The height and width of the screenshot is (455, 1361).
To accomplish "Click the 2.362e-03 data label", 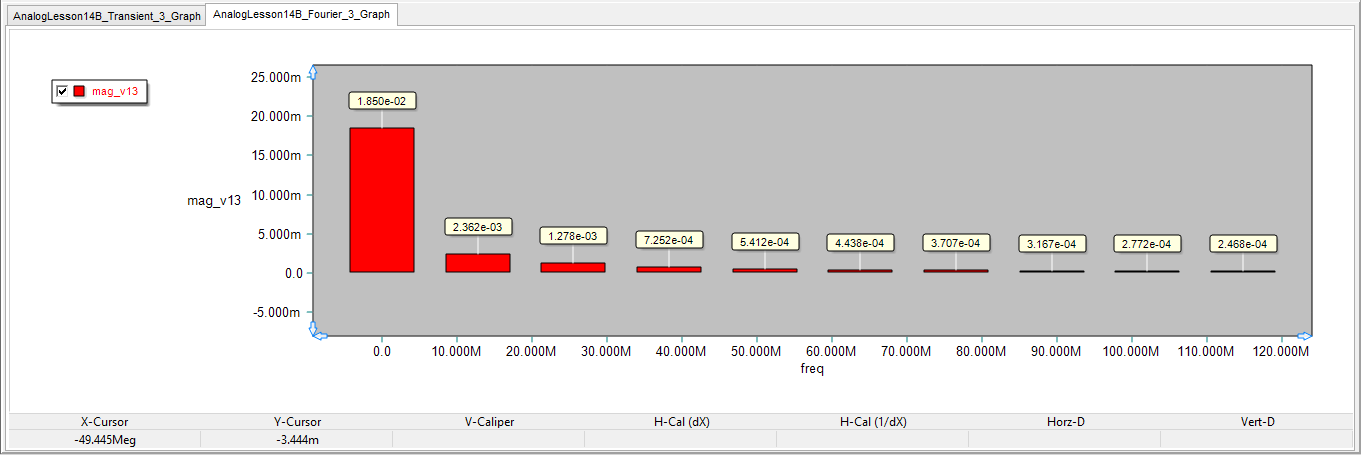I will [x=478, y=227].
